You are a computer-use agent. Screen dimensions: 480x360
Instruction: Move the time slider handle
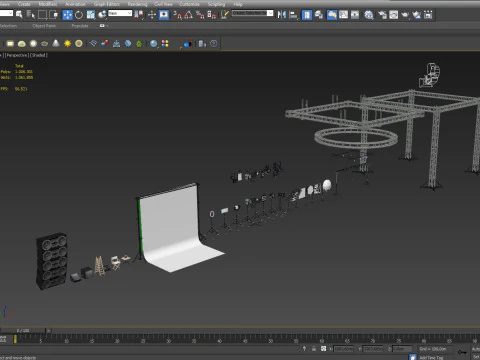(x=23, y=331)
